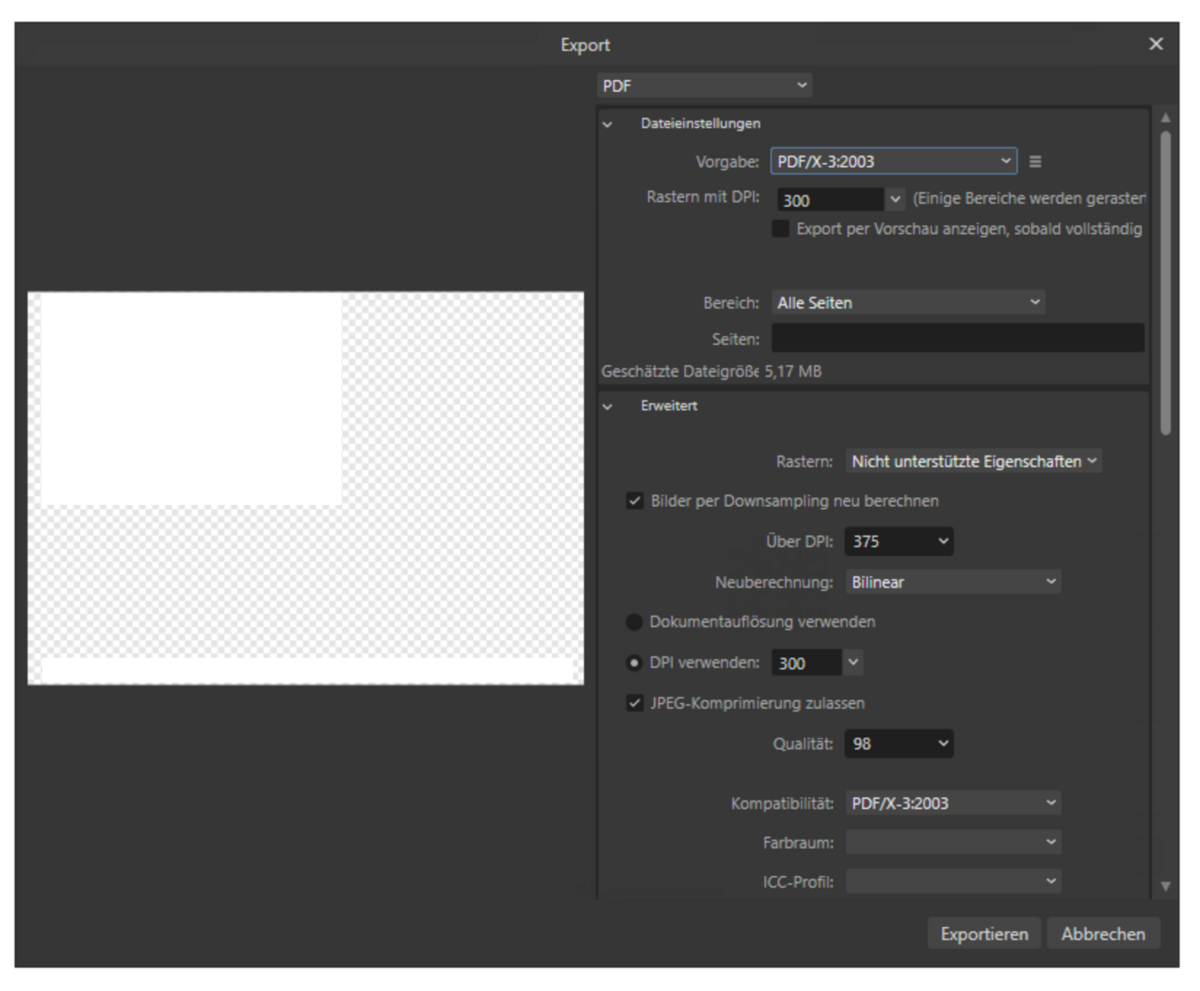This screenshot has width=1200, height=991.
Task: Disable JPEG-Komprimierung zulassen checkbox
Action: click(x=635, y=703)
